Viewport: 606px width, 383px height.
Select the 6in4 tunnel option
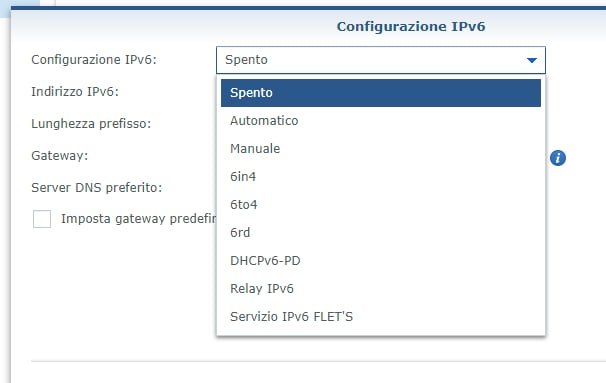pyautogui.click(x=381, y=177)
